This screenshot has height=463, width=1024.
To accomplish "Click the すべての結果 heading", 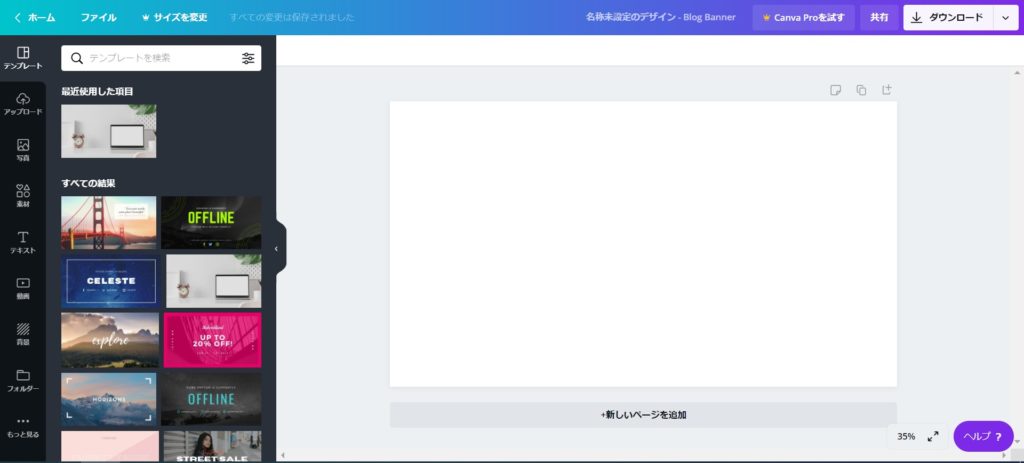I will click(88, 183).
